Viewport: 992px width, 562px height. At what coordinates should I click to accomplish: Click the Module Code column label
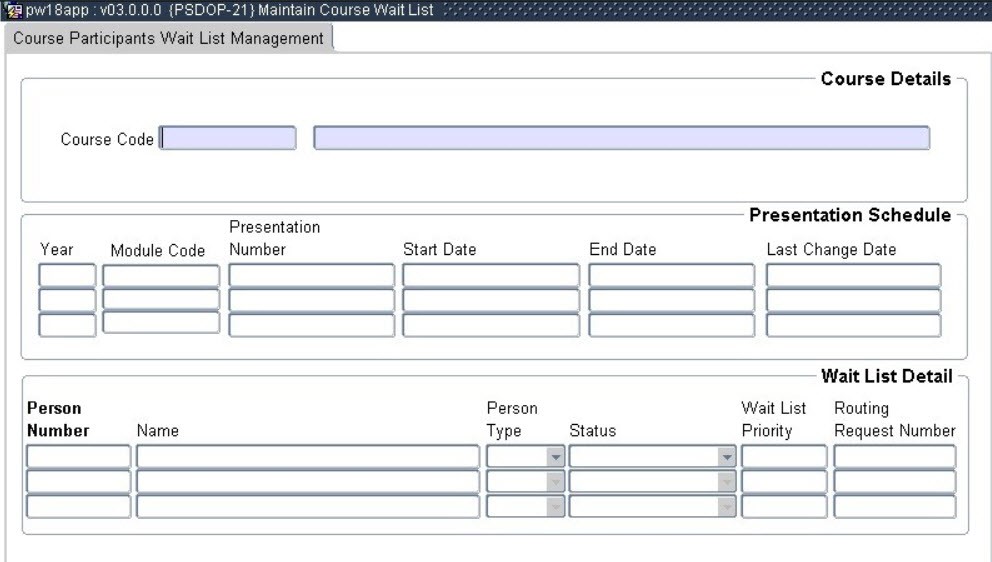(158, 251)
